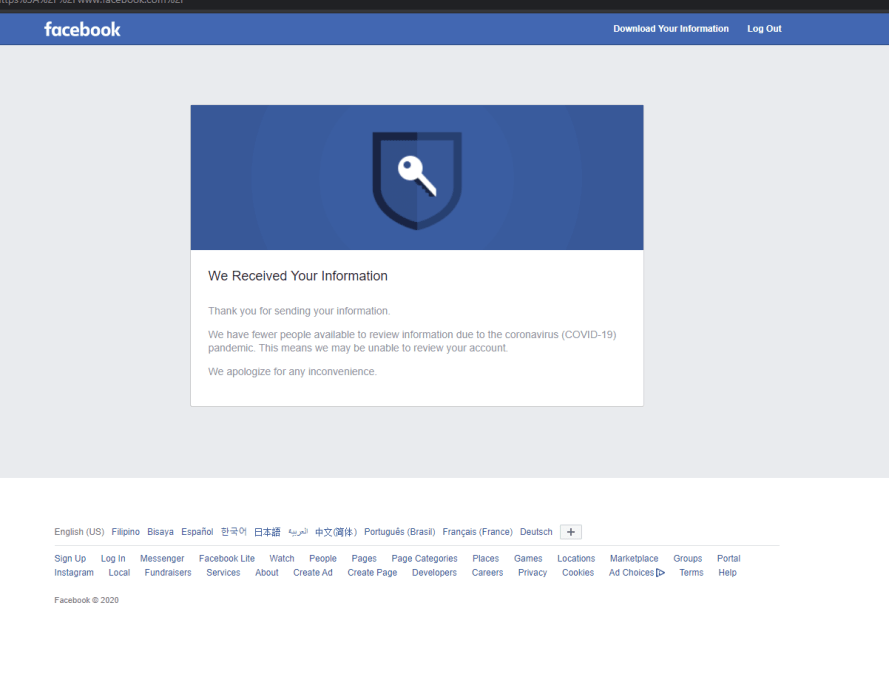Open the Local footer link
889x677 pixels.
[x=119, y=573]
